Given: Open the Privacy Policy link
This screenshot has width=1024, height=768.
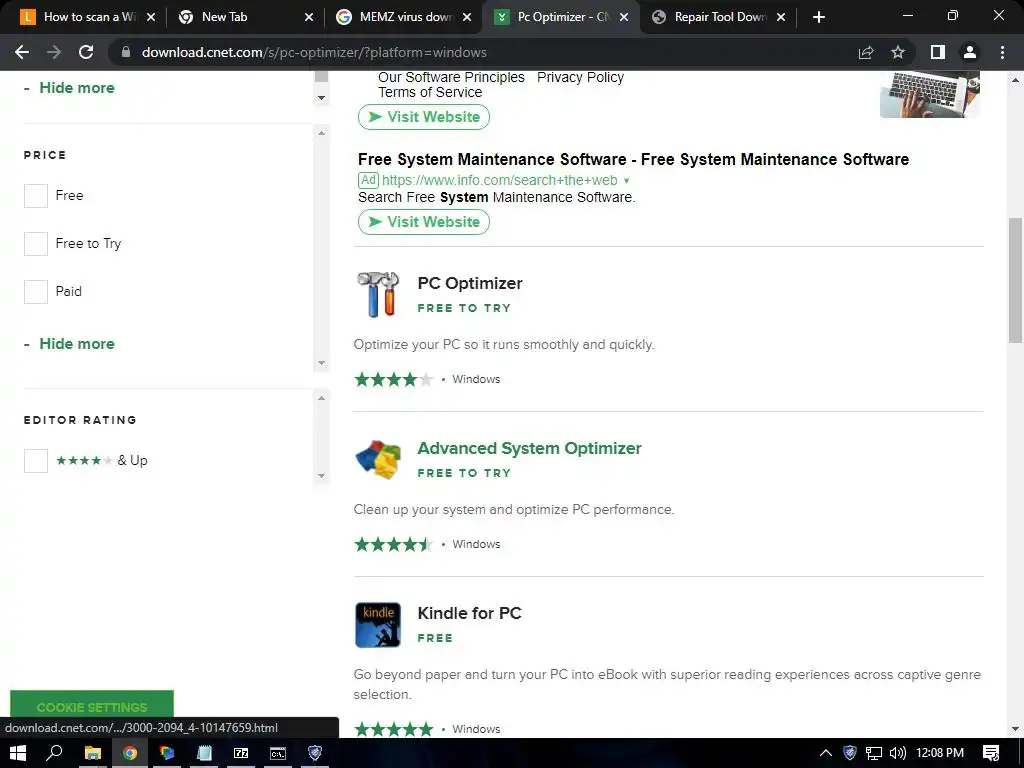Looking at the screenshot, I should pyautogui.click(x=580, y=77).
